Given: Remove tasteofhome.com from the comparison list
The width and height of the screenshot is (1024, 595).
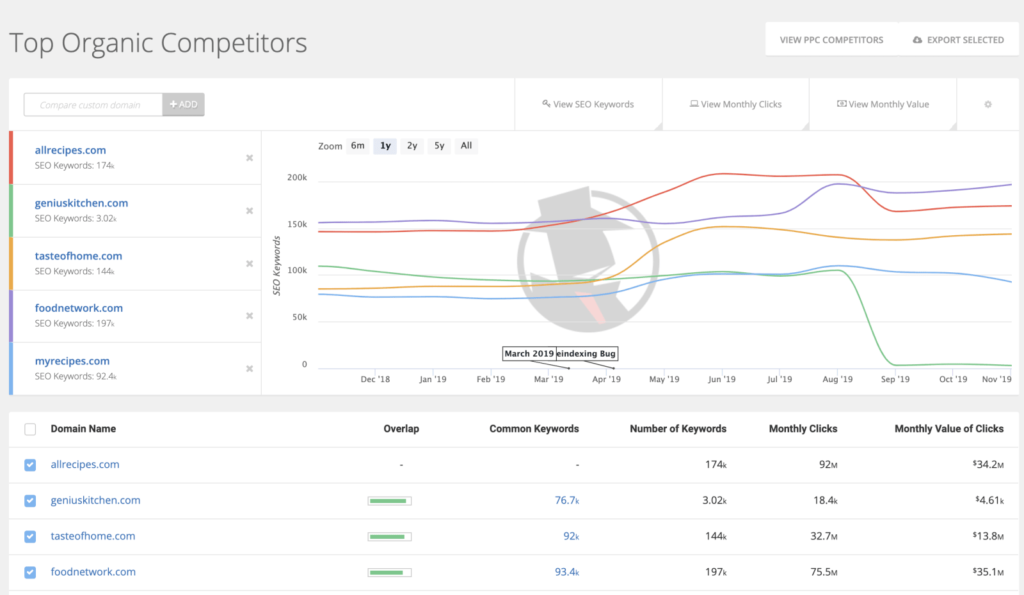Looking at the screenshot, I should (x=249, y=264).
